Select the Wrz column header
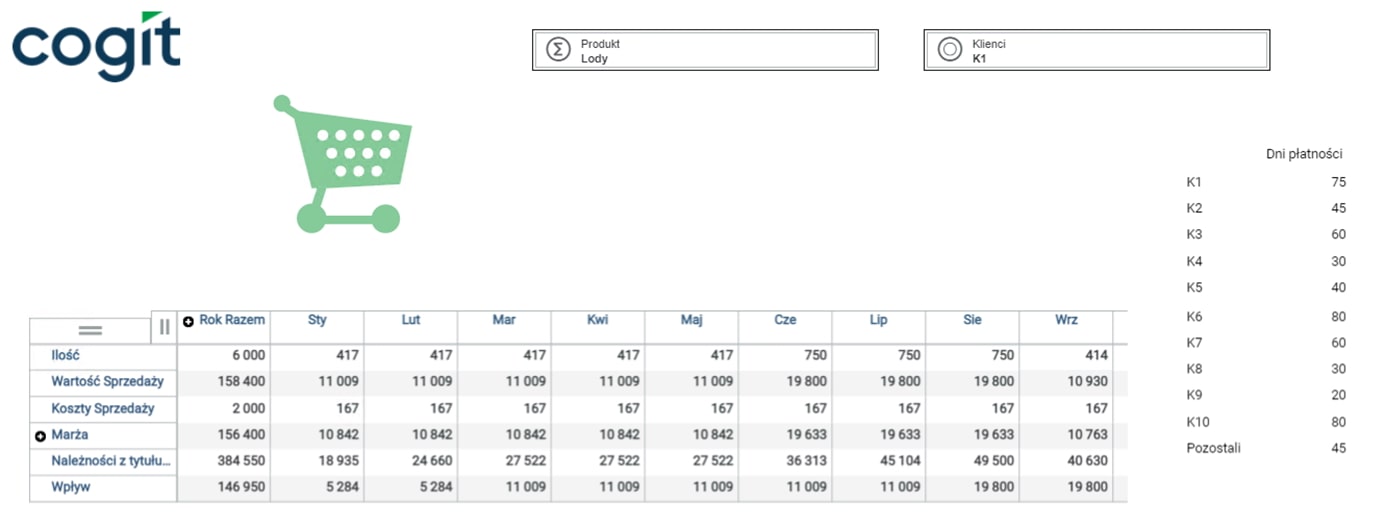The image size is (1385, 525). pos(1066,320)
